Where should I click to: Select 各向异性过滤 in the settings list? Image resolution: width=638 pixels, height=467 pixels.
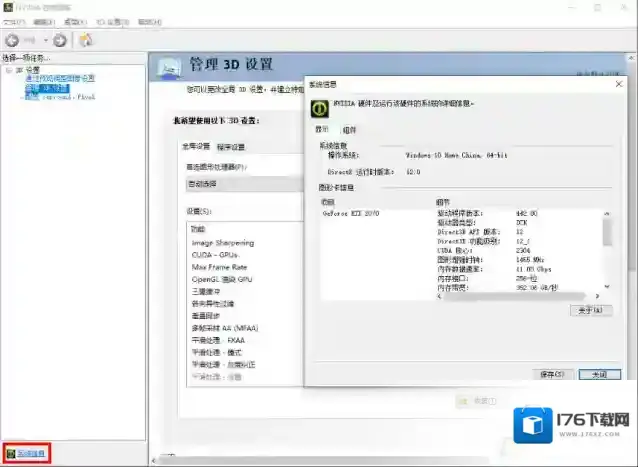(x=212, y=304)
